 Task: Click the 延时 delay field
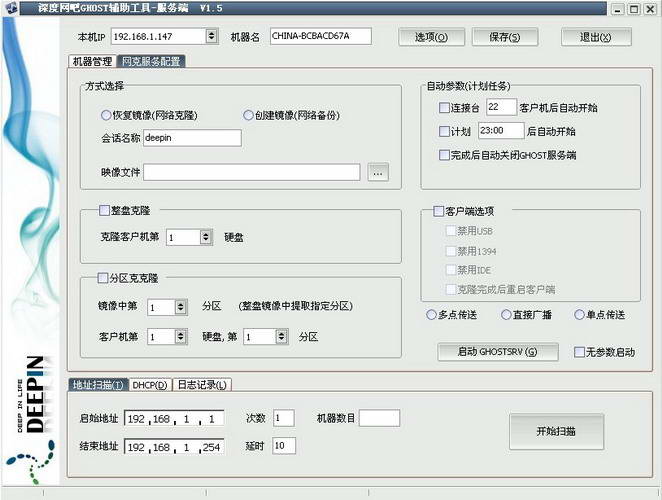pos(284,446)
